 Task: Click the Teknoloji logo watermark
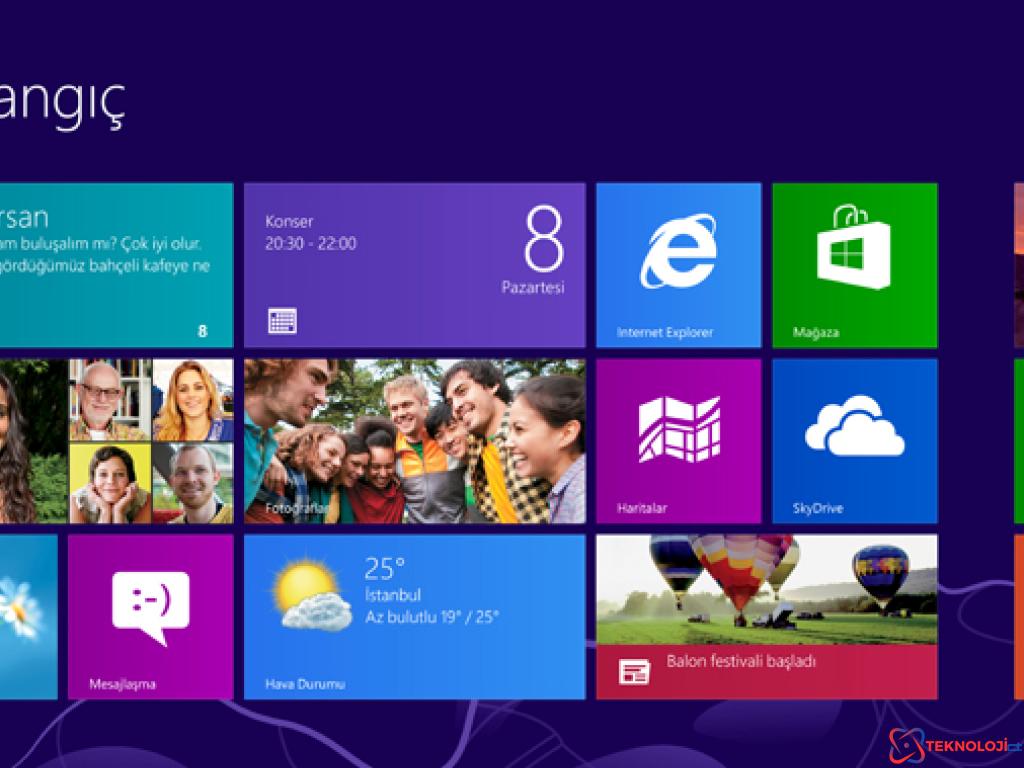(x=954, y=745)
